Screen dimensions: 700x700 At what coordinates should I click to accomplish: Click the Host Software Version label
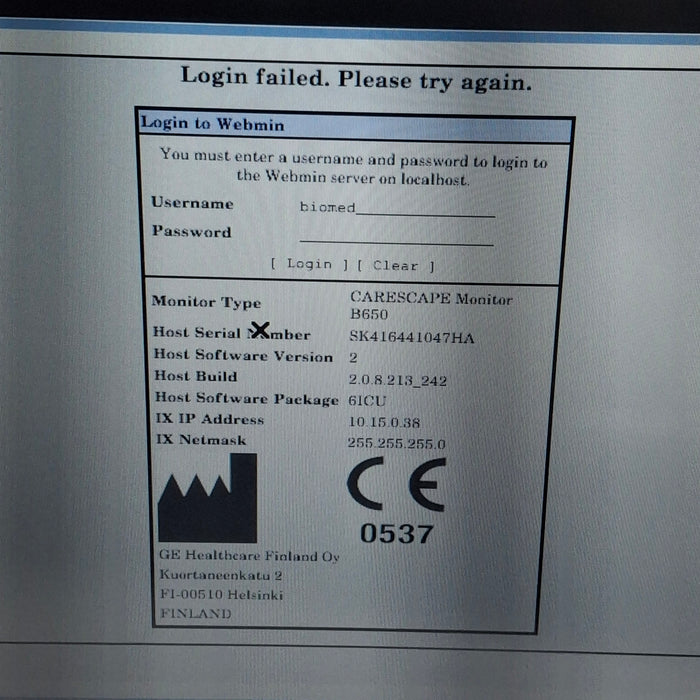[243, 355]
